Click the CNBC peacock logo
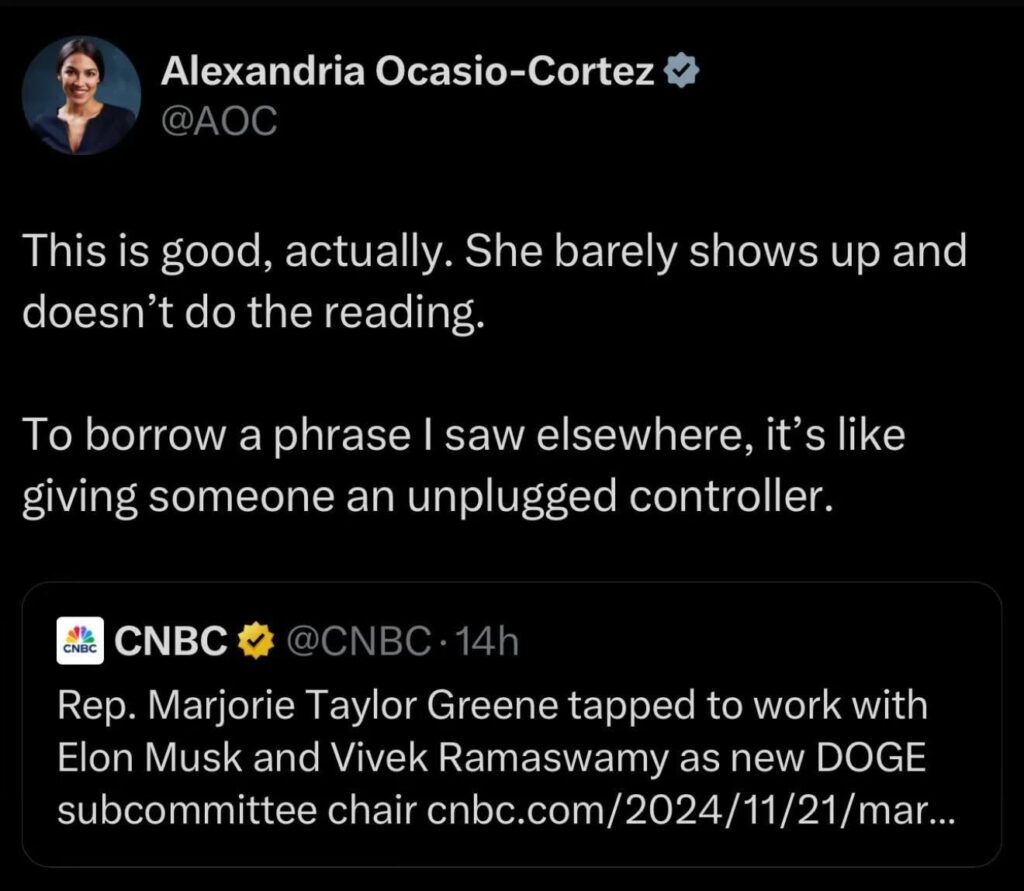 [82, 641]
